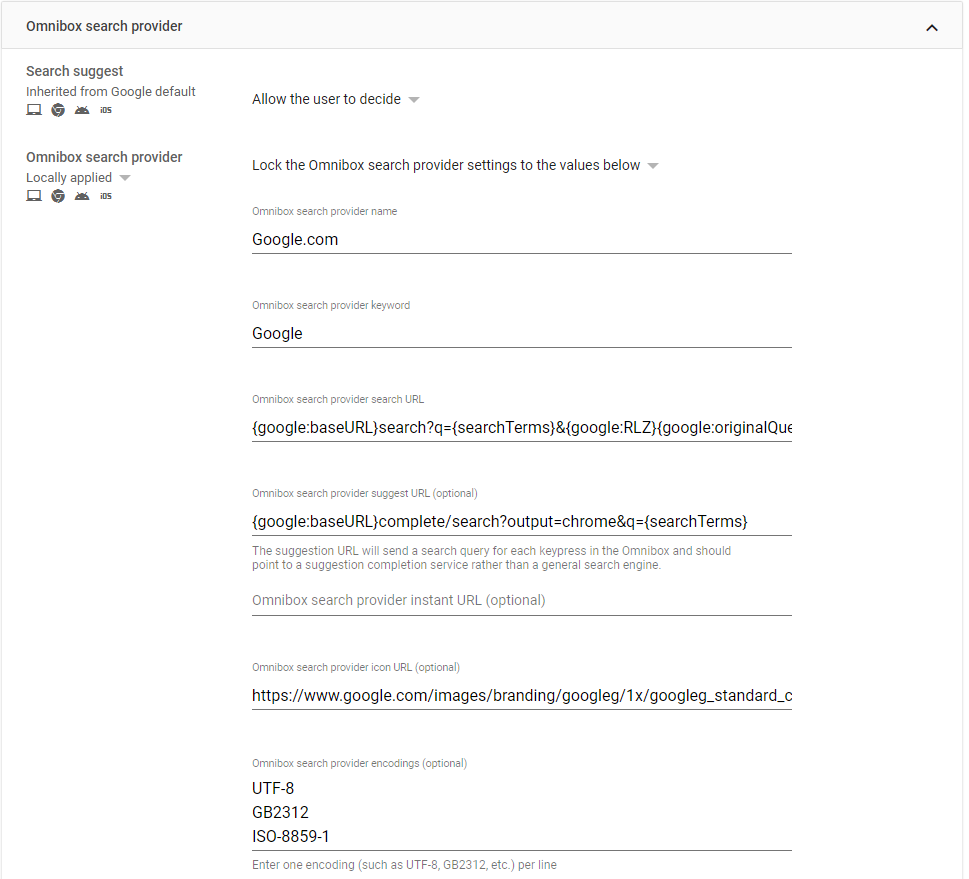The height and width of the screenshot is (879, 969).
Task: Open the 'Lock the Omnibox search provider settings' dropdown
Action: (x=455, y=166)
